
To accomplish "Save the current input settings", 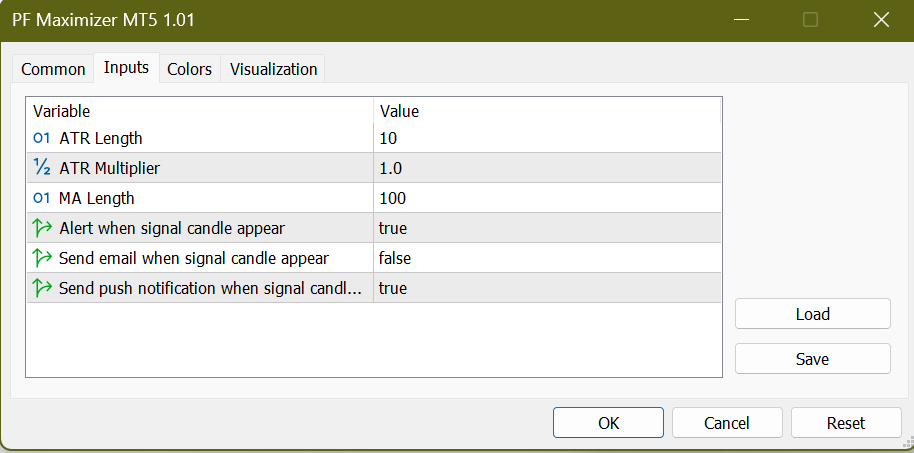I will (x=812, y=359).
